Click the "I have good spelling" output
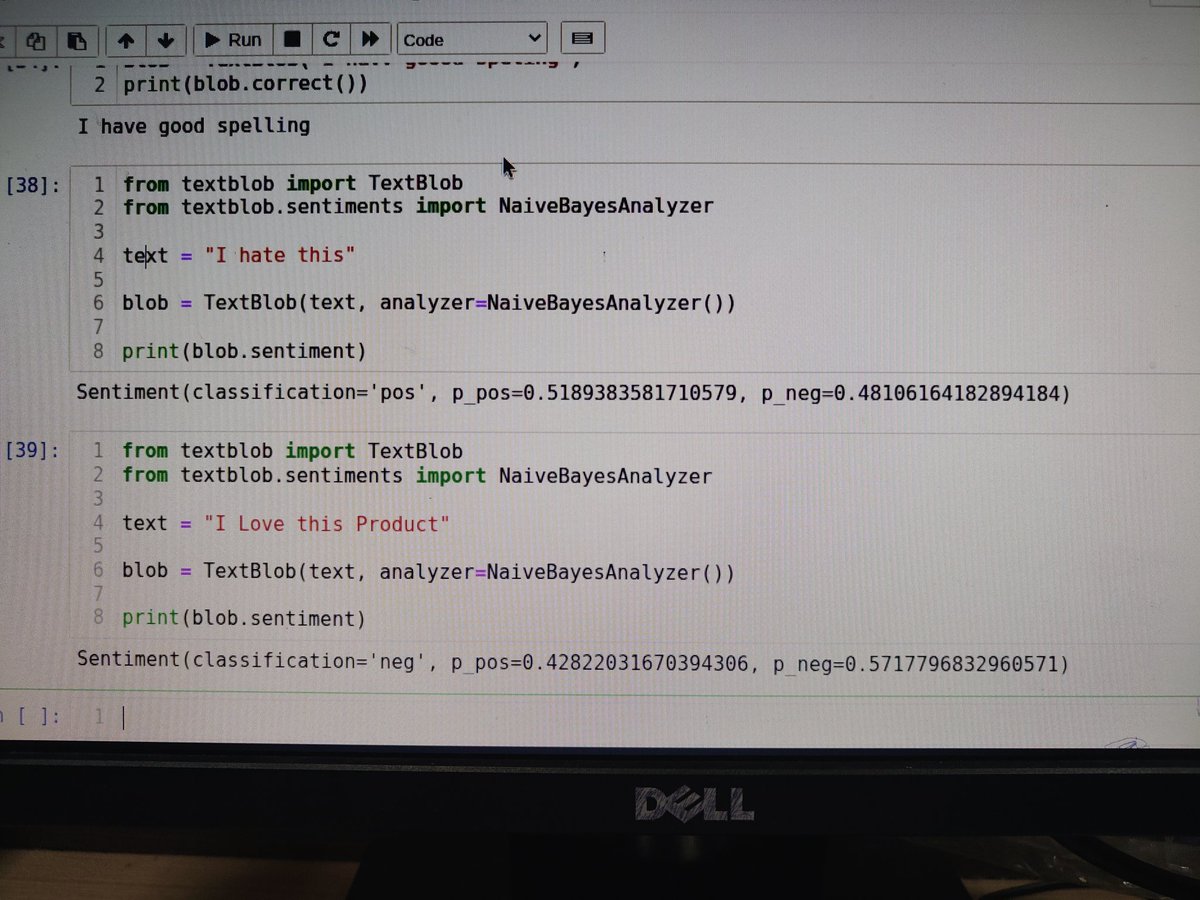Image resolution: width=1200 pixels, height=900 pixels. [193, 126]
